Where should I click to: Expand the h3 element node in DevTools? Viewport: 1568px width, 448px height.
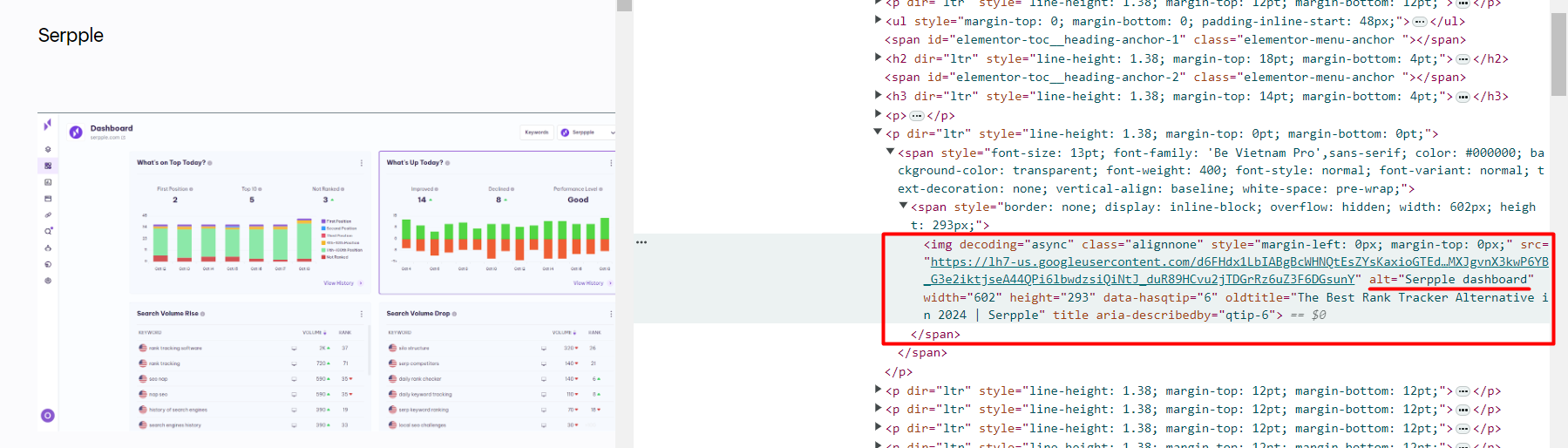[x=878, y=95]
